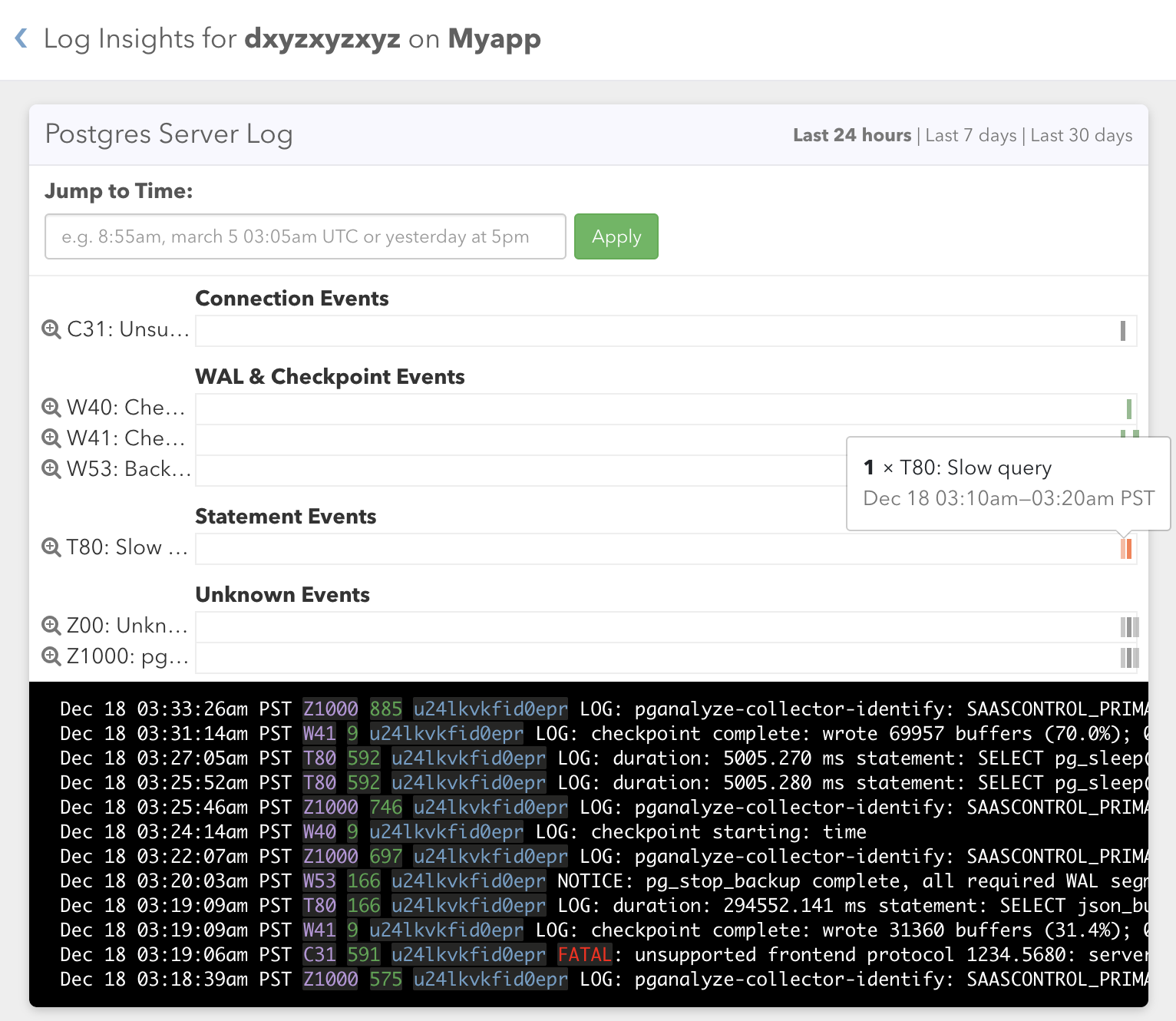The width and height of the screenshot is (1176, 1021).
Task: Click PID 885 in the first log line
Action: point(386,709)
